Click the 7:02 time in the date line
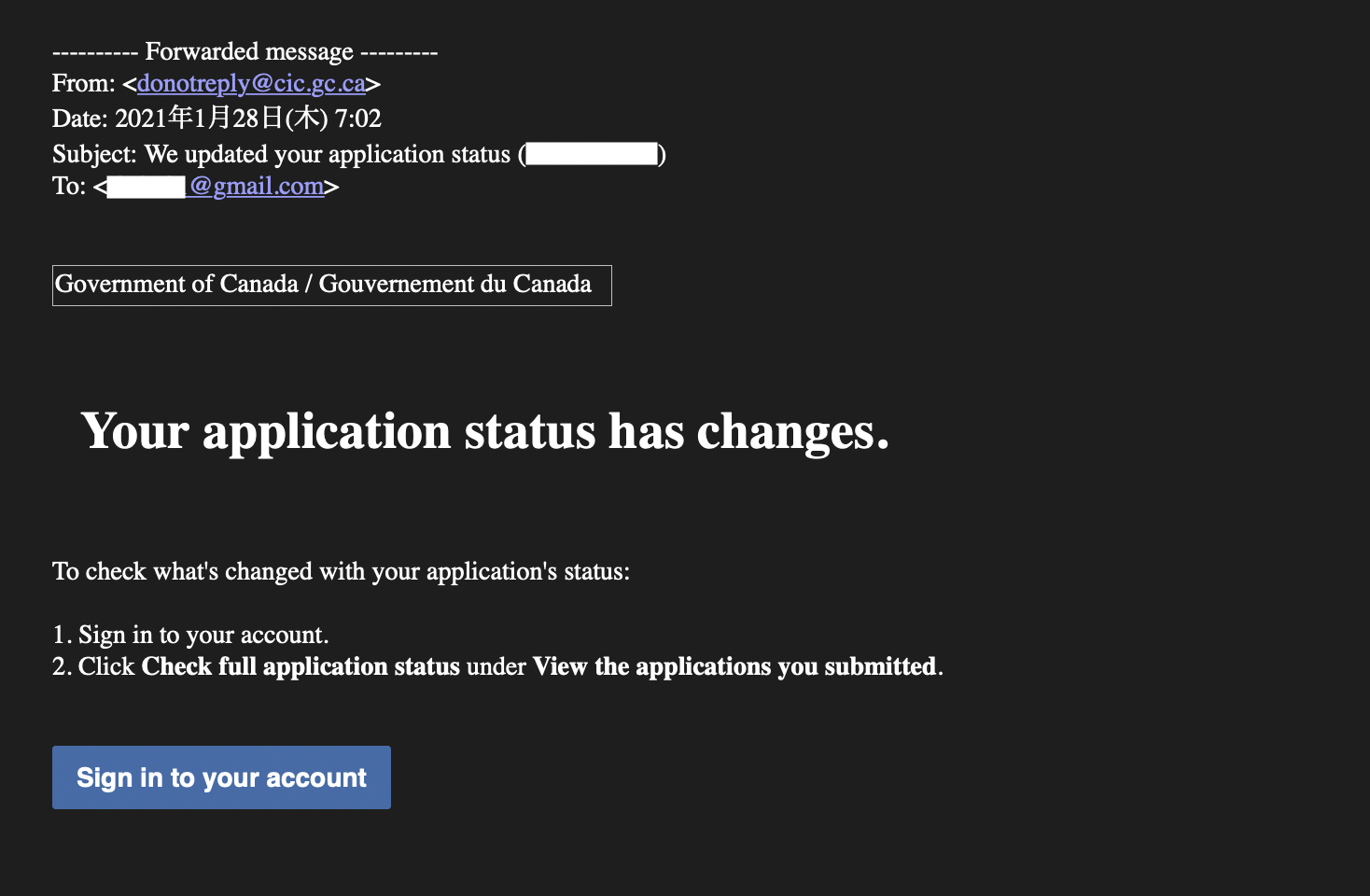 pos(358,119)
